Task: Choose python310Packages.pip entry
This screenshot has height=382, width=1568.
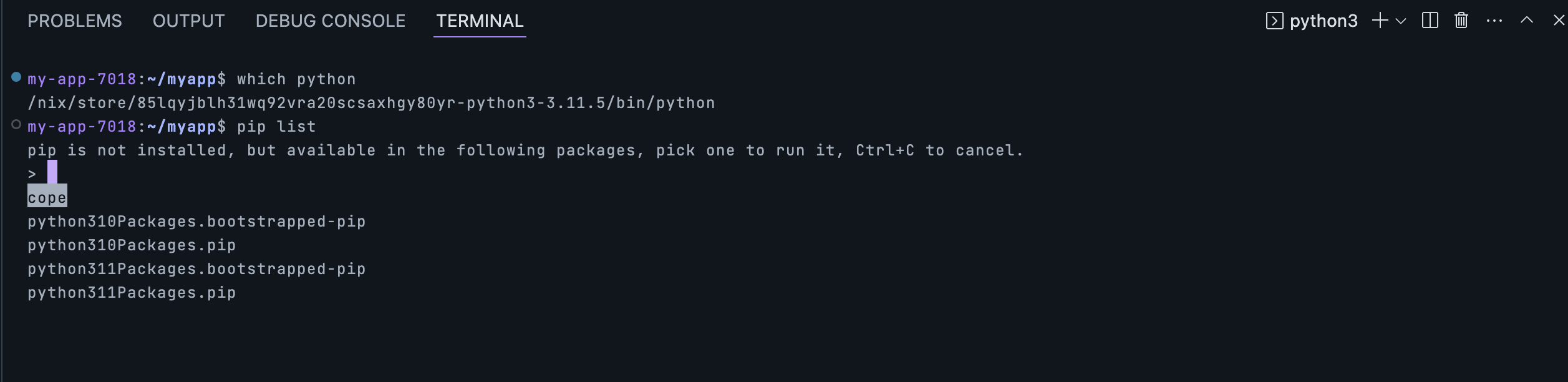Action: pyautogui.click(x=132, y=245)
